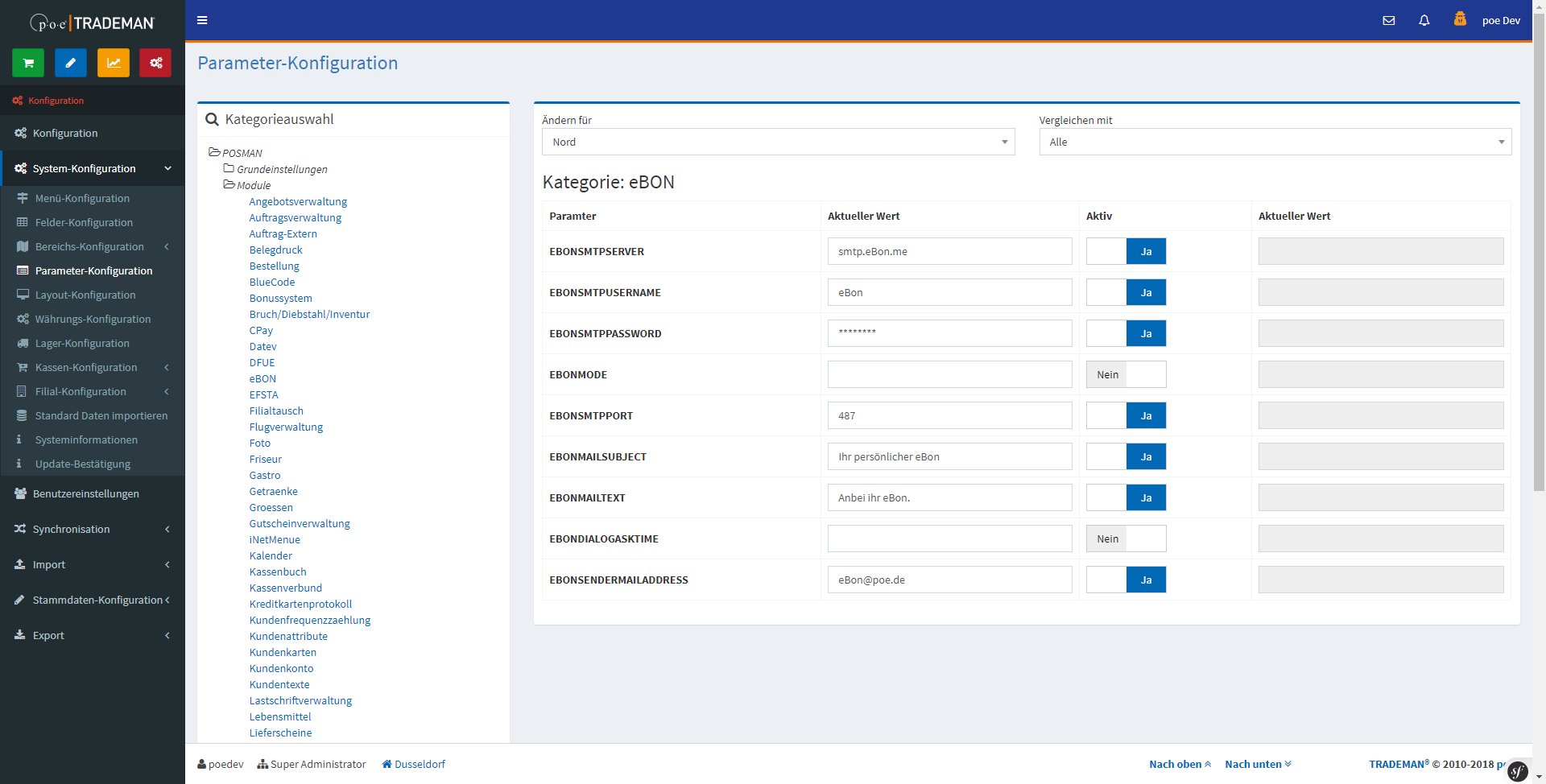Click the Menü-Konfiguration signpost icon

tap(23, 198)
